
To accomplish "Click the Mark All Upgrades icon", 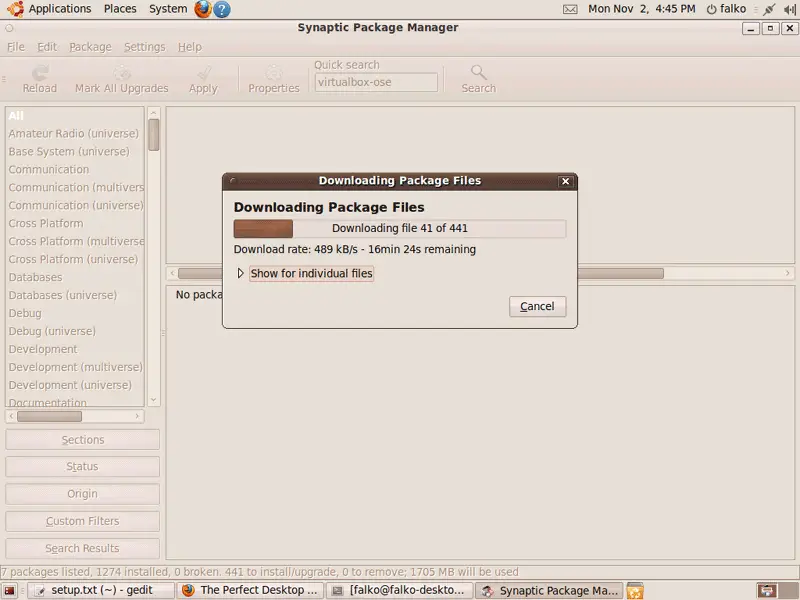I will (x=121, y=72).
